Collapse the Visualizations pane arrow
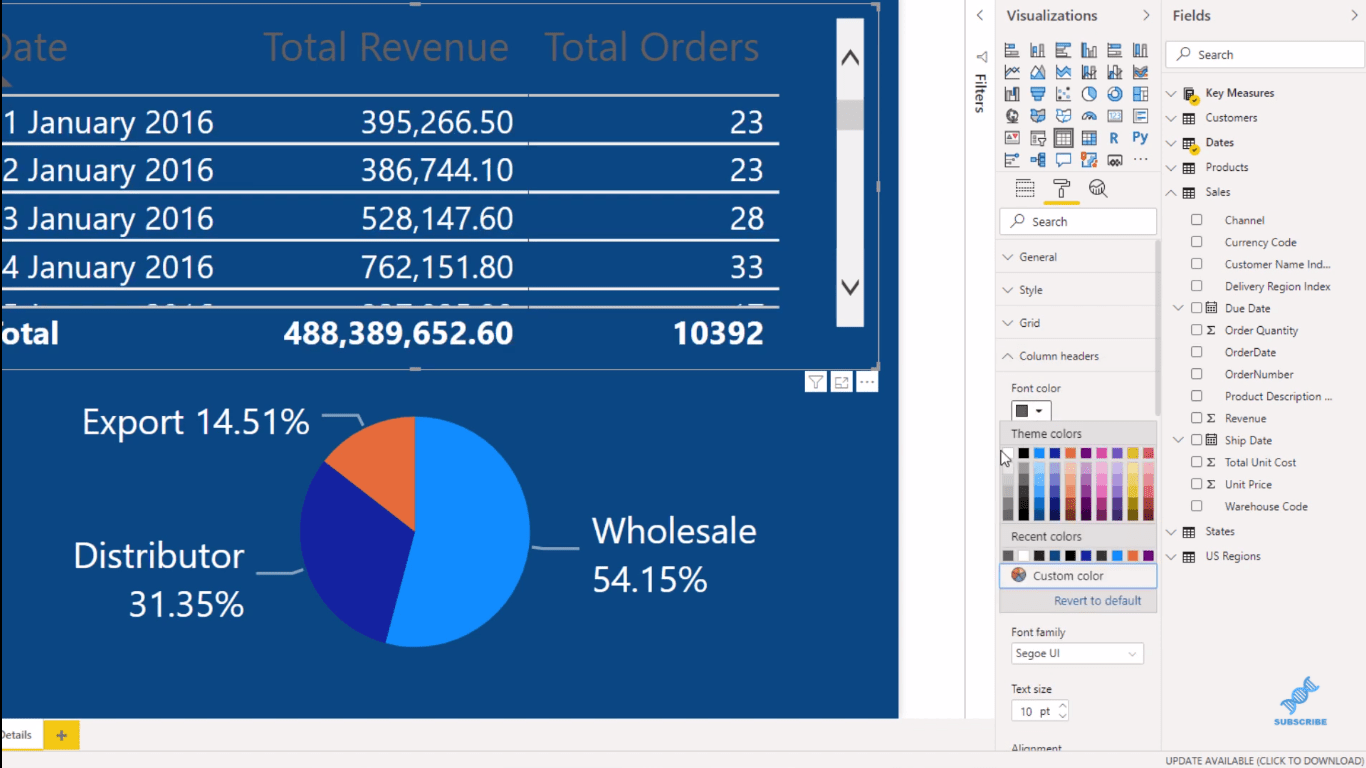1366x768 pixels. (1146, 15)
